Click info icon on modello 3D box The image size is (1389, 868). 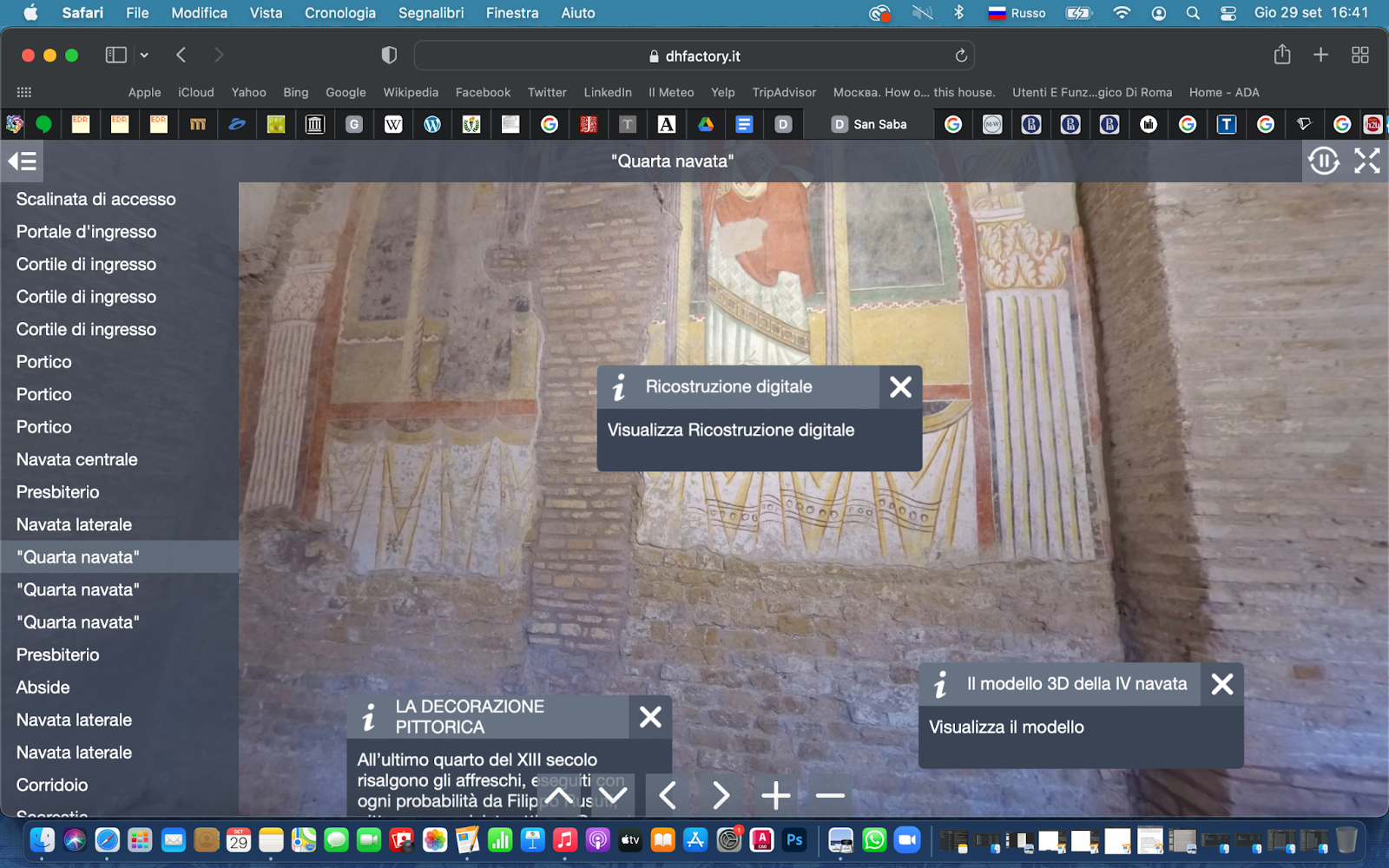(940, 684)
